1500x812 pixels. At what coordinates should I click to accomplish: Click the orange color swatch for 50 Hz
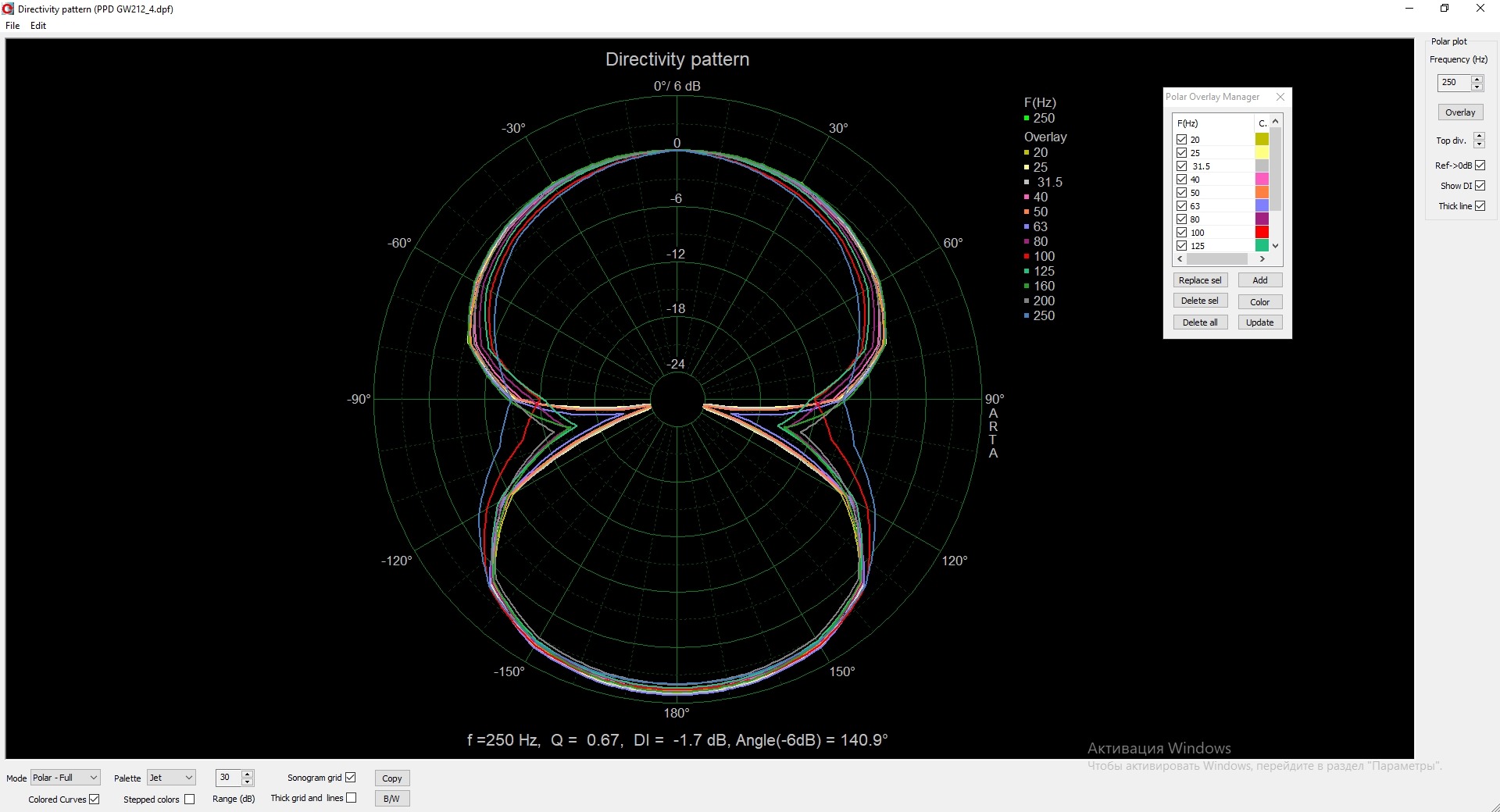(x=1262, y=193)
